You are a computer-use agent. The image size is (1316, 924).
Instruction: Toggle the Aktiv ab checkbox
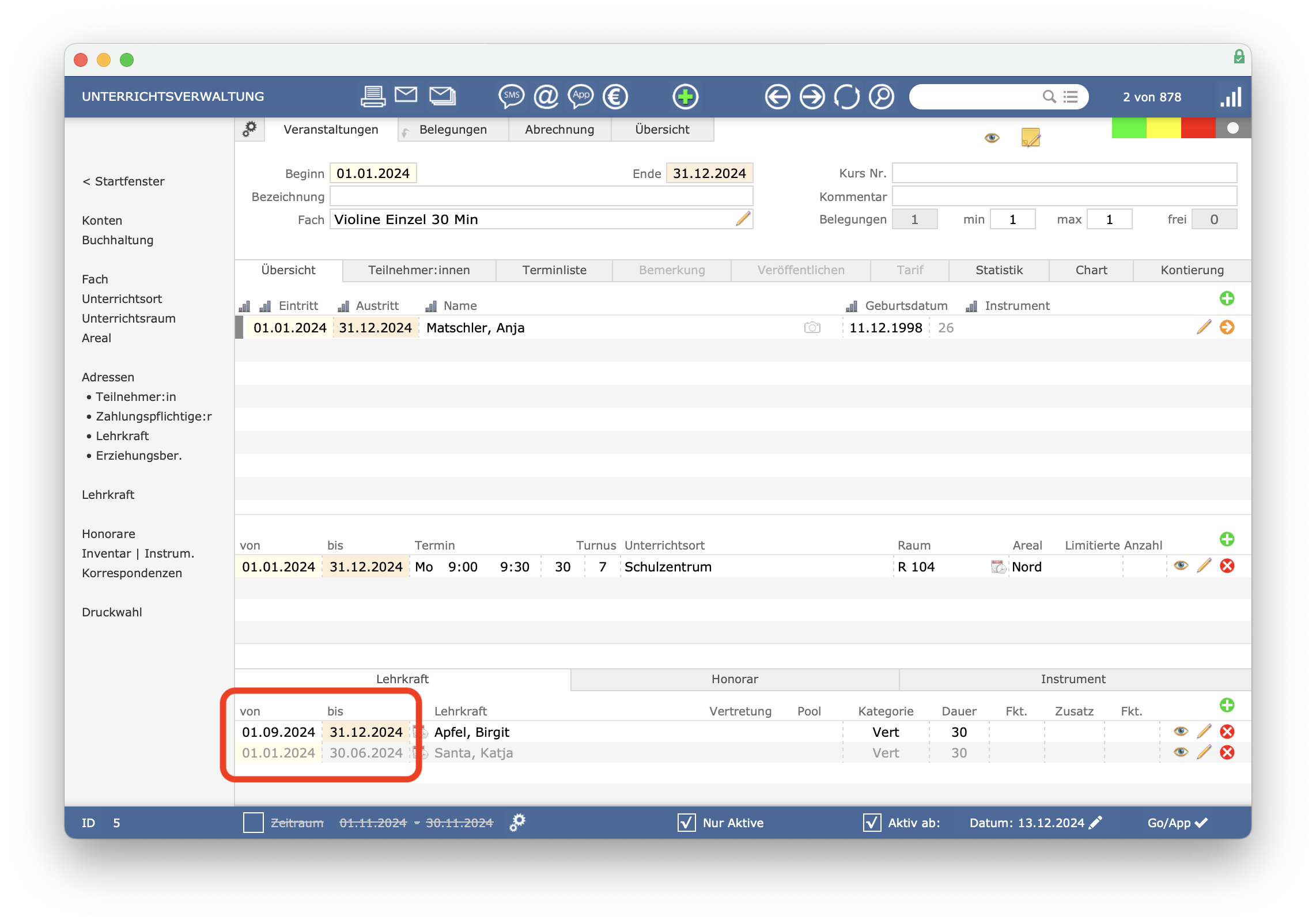872,823
